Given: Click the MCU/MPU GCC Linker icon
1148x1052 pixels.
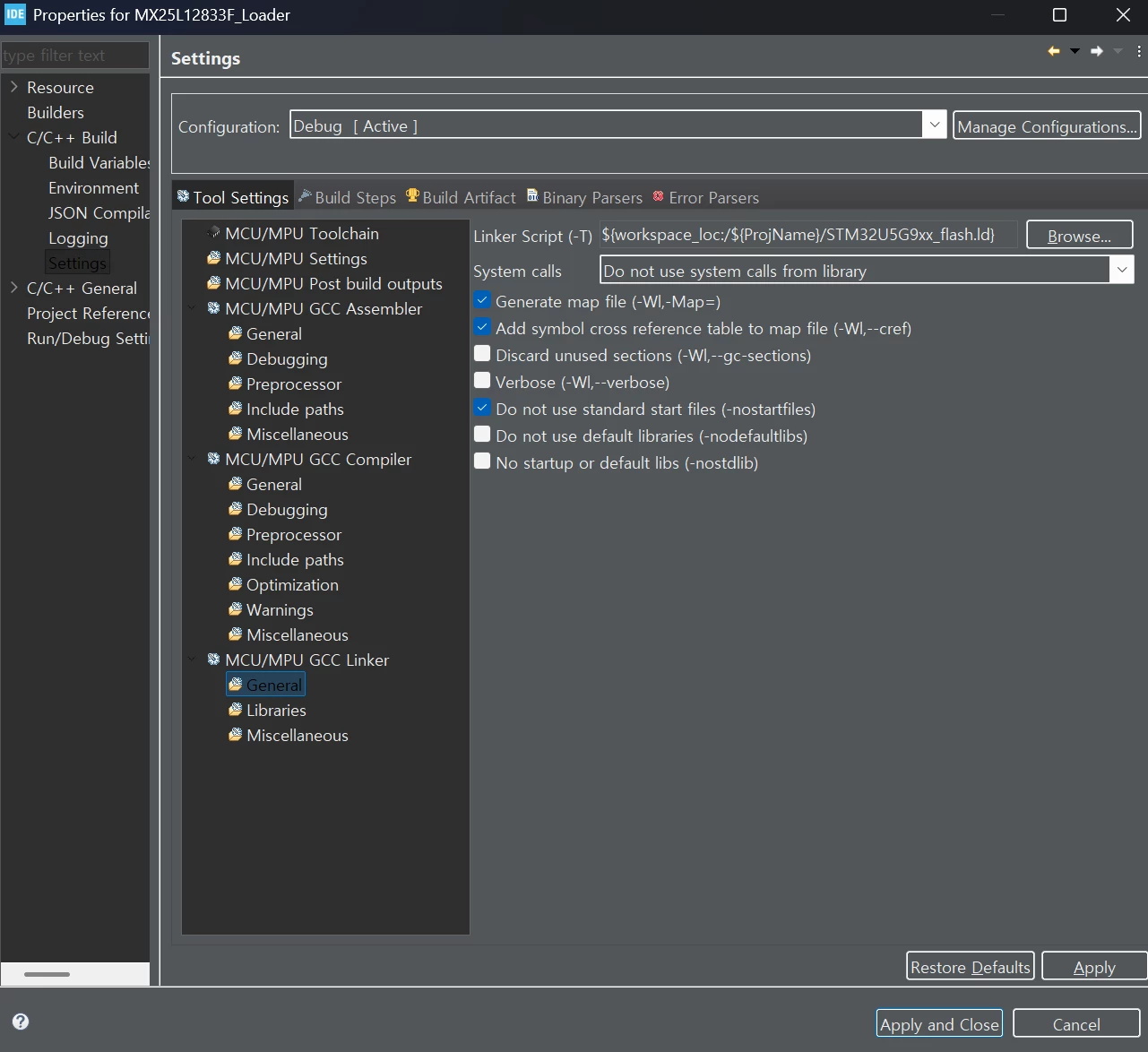Looking at the screenshot, I should [x=213, y=660].
